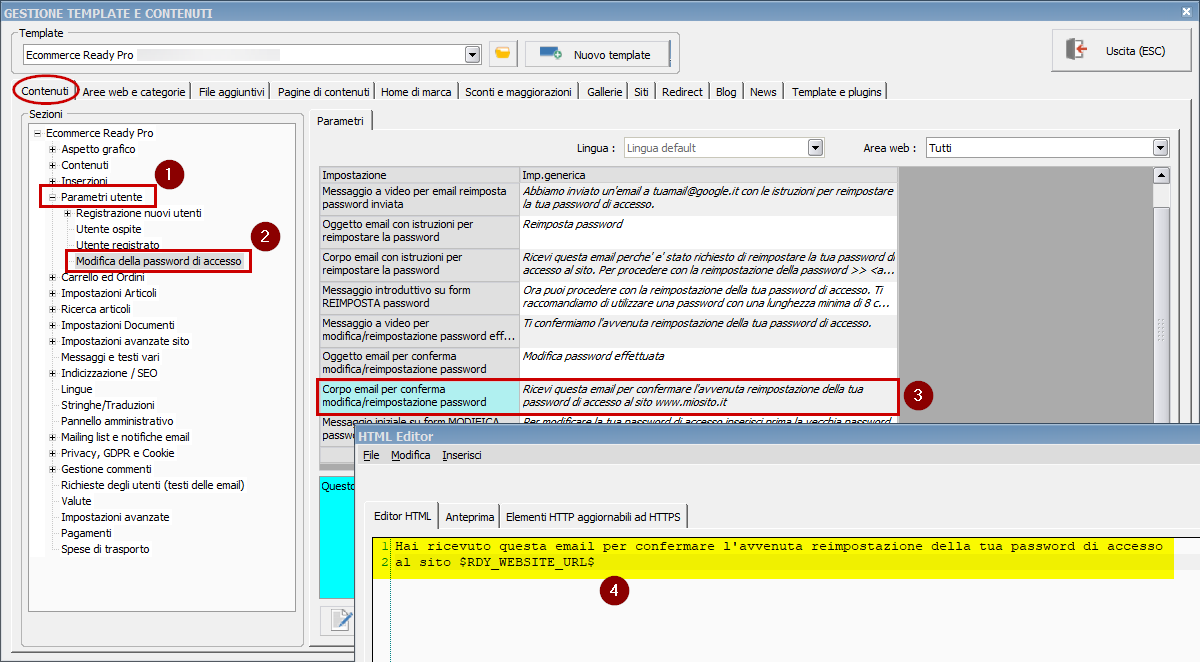
Task: Select Stringhe/Traduzioni tree item
Action: (x=108, y=405)
